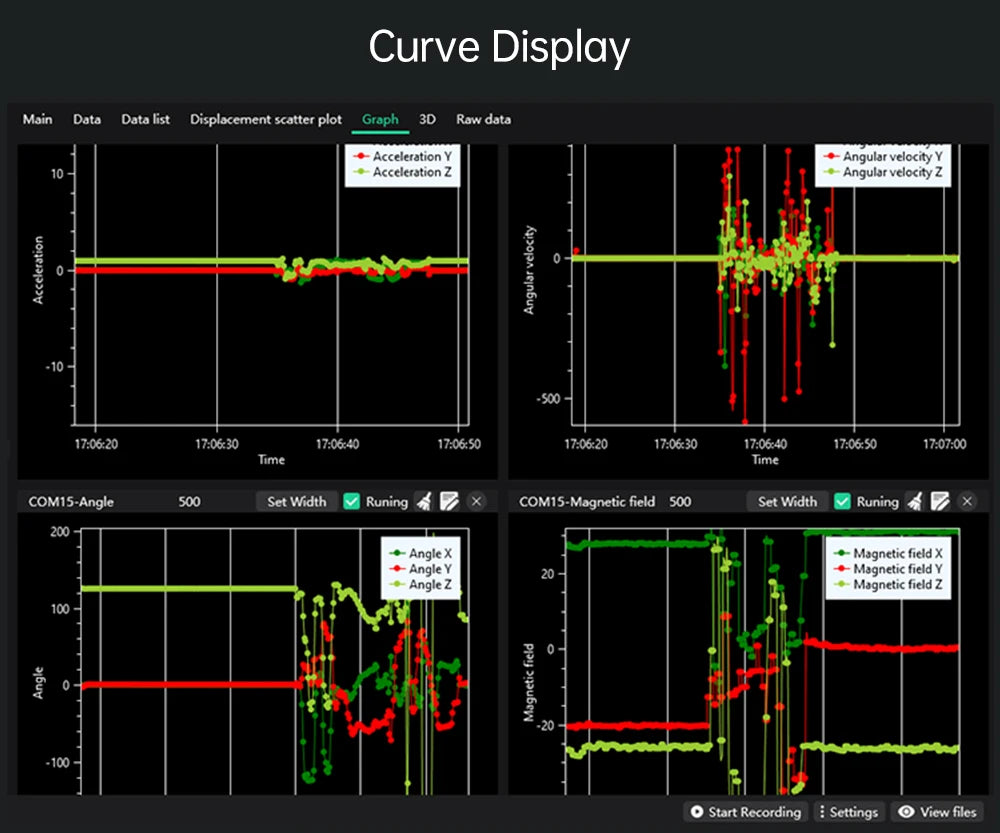Toggle the Runing checkbox in Angle panel

click(x=351, y=501)
